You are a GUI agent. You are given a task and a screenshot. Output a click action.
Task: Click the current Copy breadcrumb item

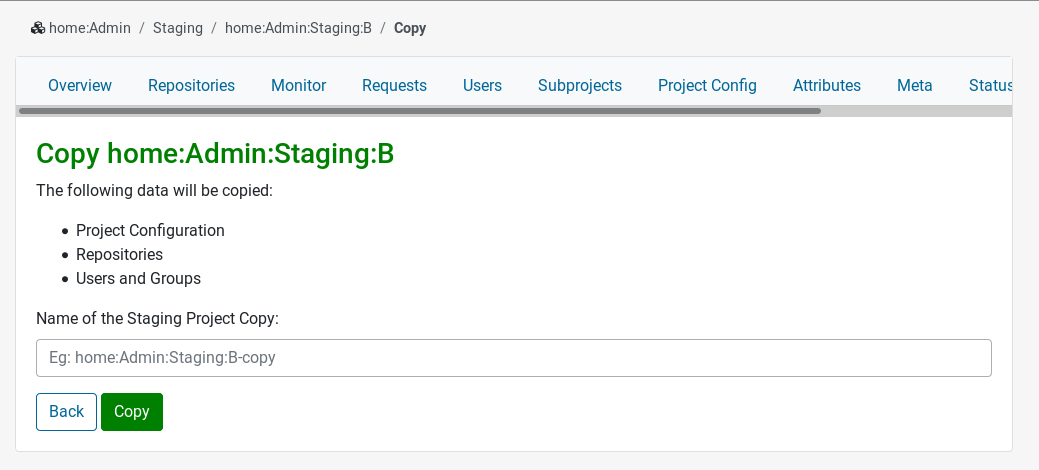(x=410, y=28)
